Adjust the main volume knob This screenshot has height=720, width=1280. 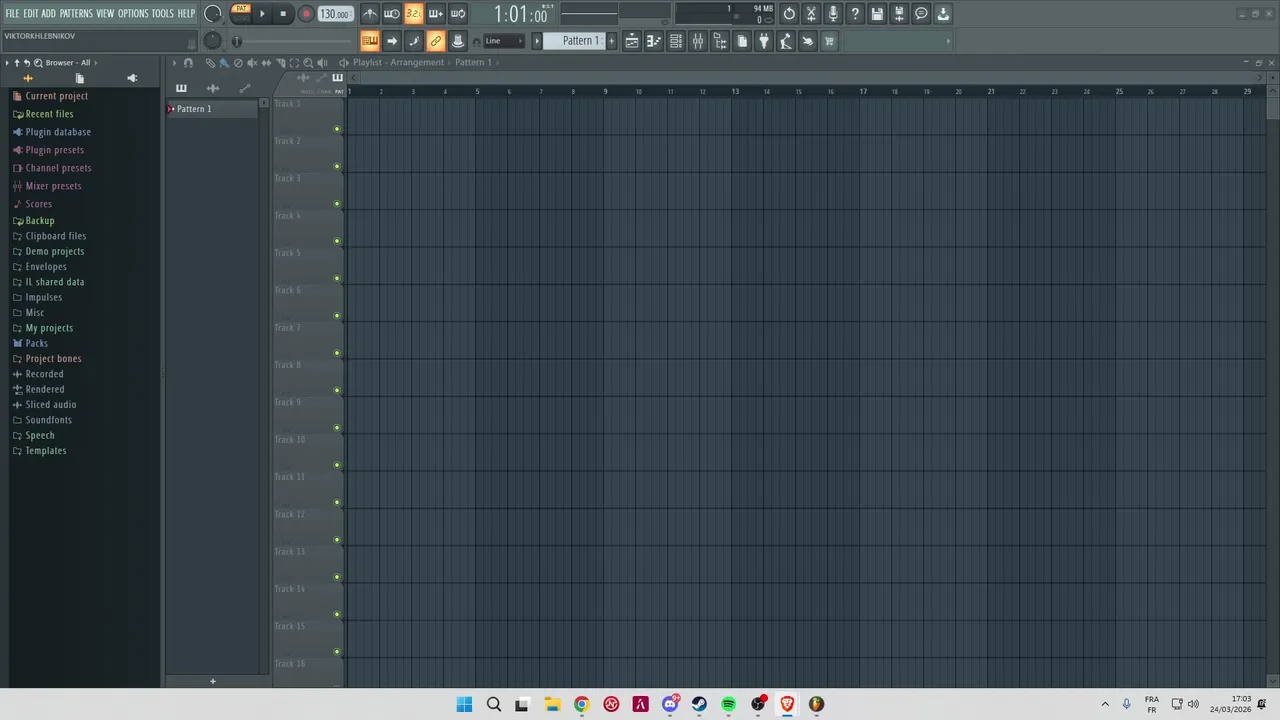pos(212,14)
